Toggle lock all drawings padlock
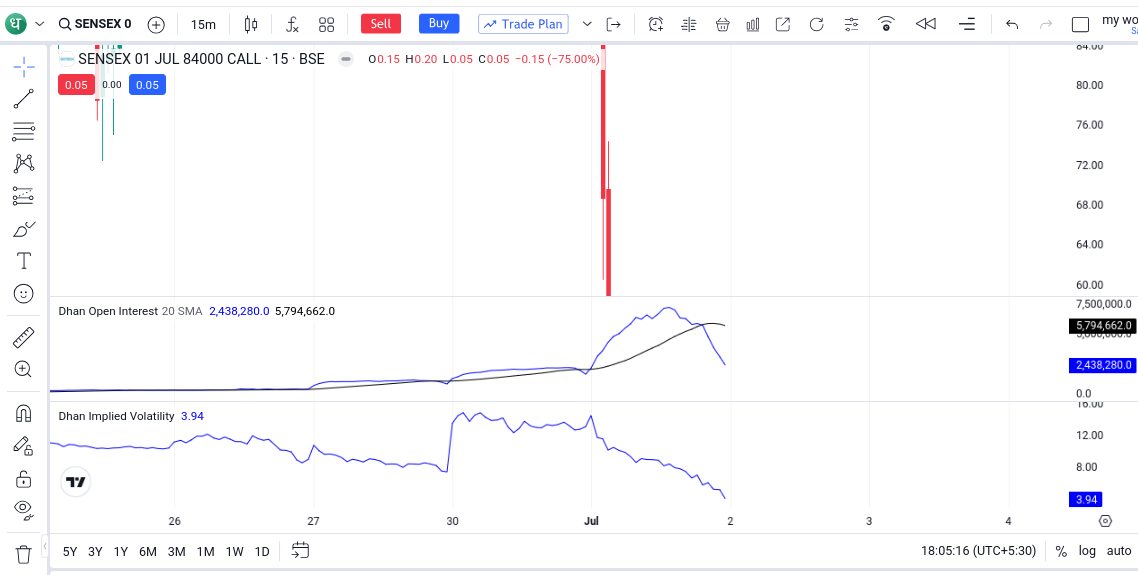 tap(23, 479)
